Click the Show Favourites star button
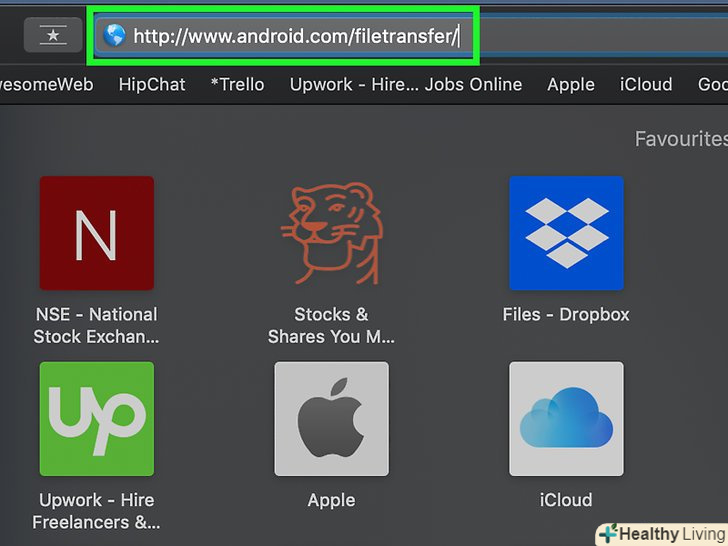728x546 pixels. coord(53,35)
